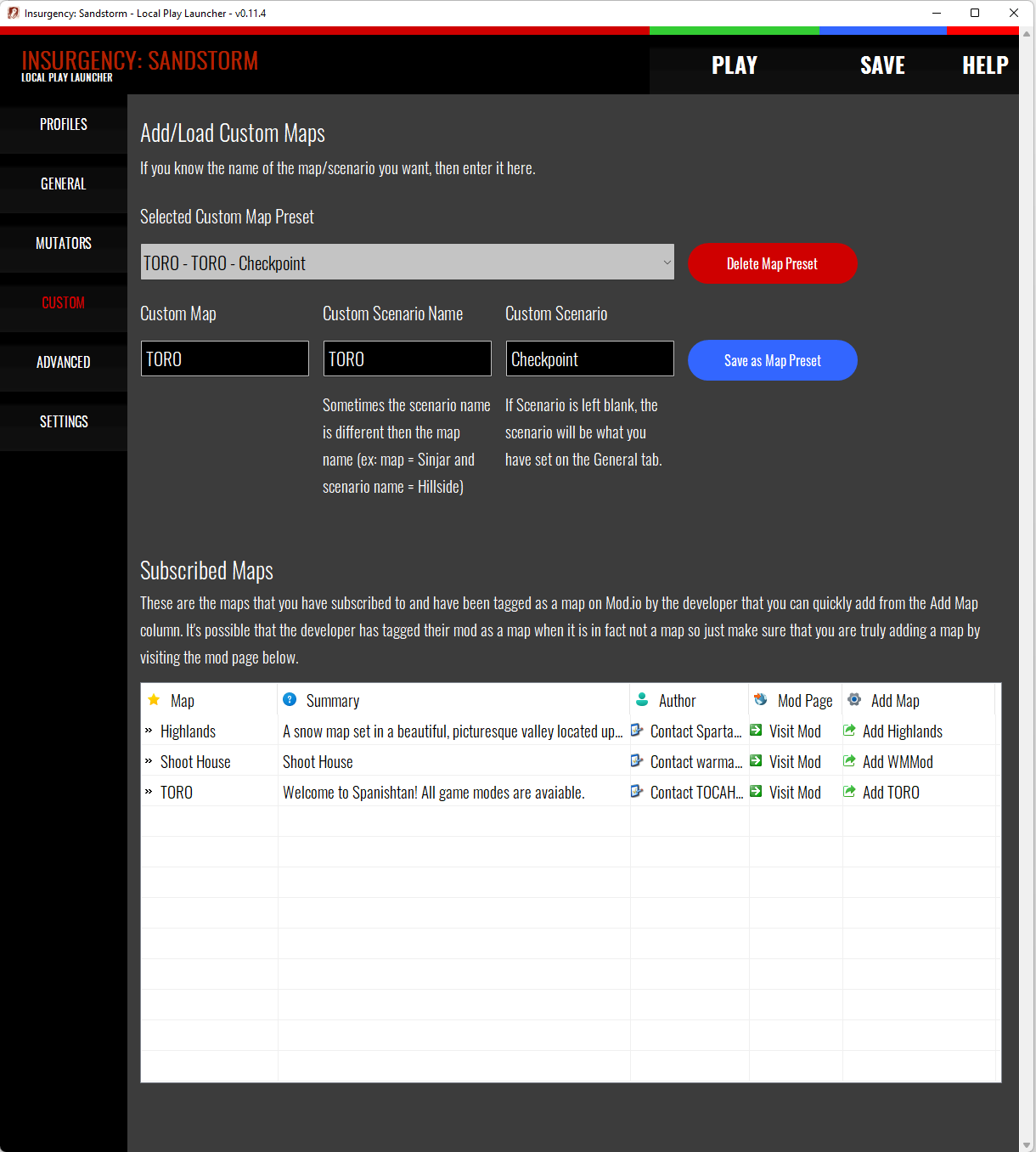Select the Highlands map name cell
The image size is (1036, 1152).
[x=188, y=731]
